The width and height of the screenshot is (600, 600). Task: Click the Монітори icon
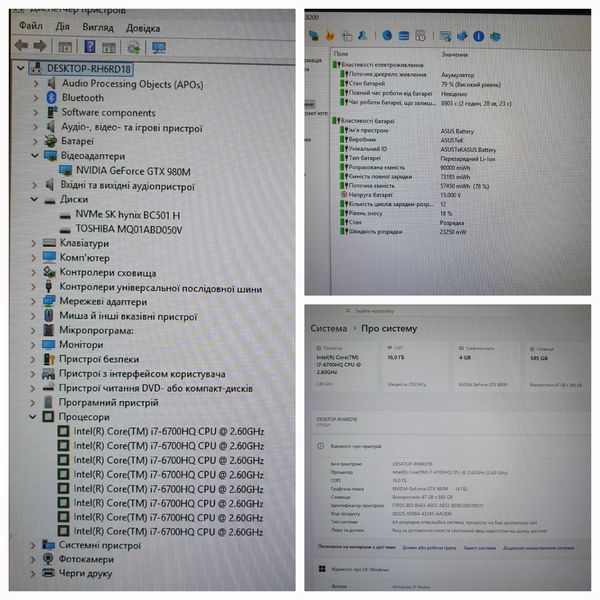[49, 344]
